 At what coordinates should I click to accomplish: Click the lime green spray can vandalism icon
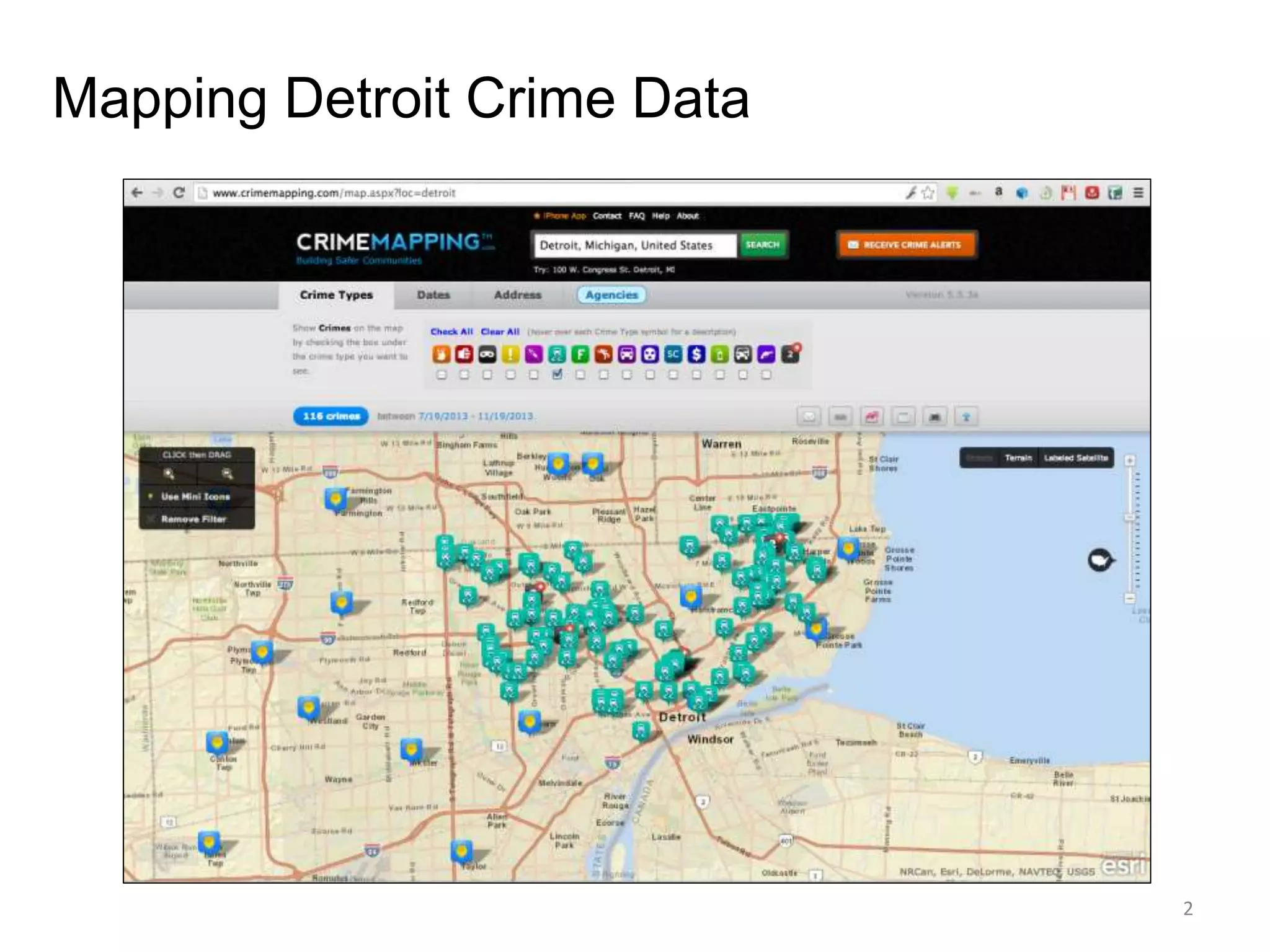(720, 354)
